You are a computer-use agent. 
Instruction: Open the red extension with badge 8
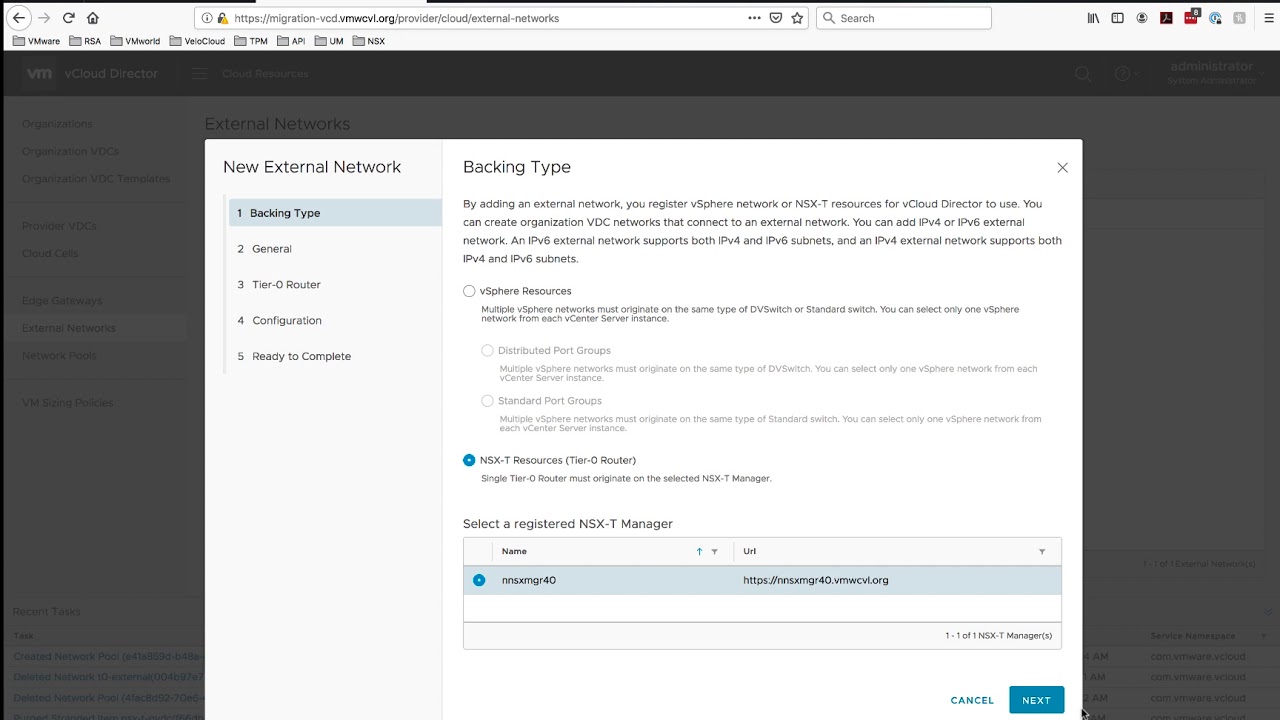tap(1191, 17)
